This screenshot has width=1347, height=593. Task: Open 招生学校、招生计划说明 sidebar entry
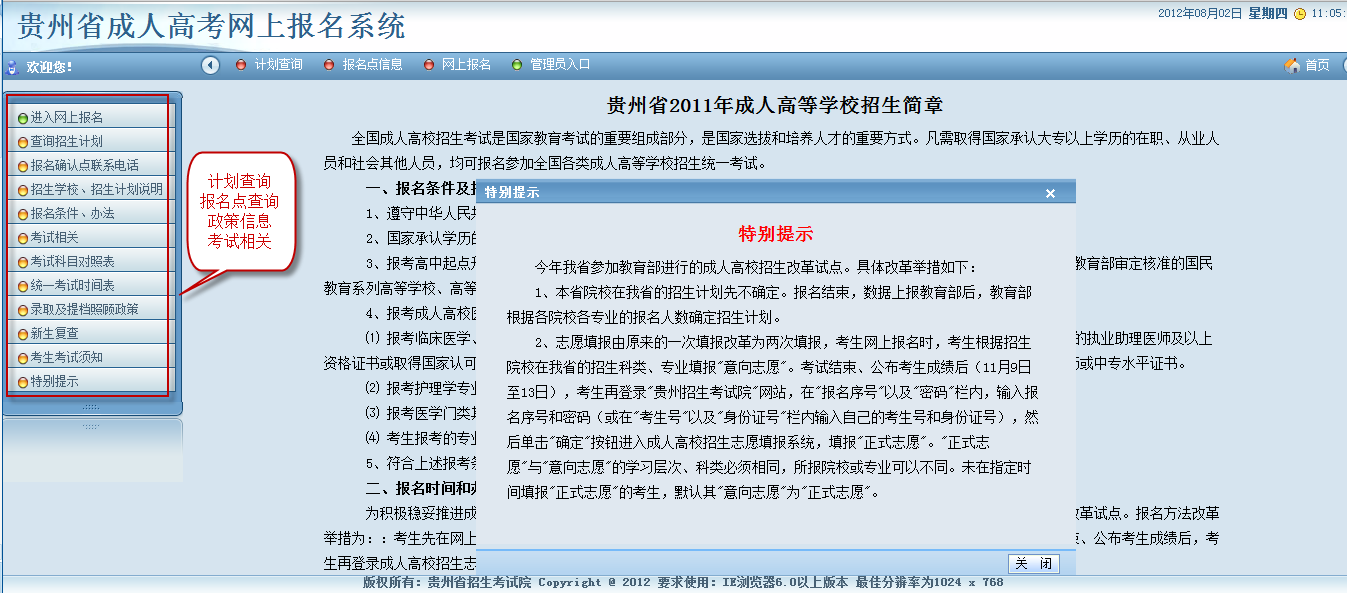pos(96,190)
